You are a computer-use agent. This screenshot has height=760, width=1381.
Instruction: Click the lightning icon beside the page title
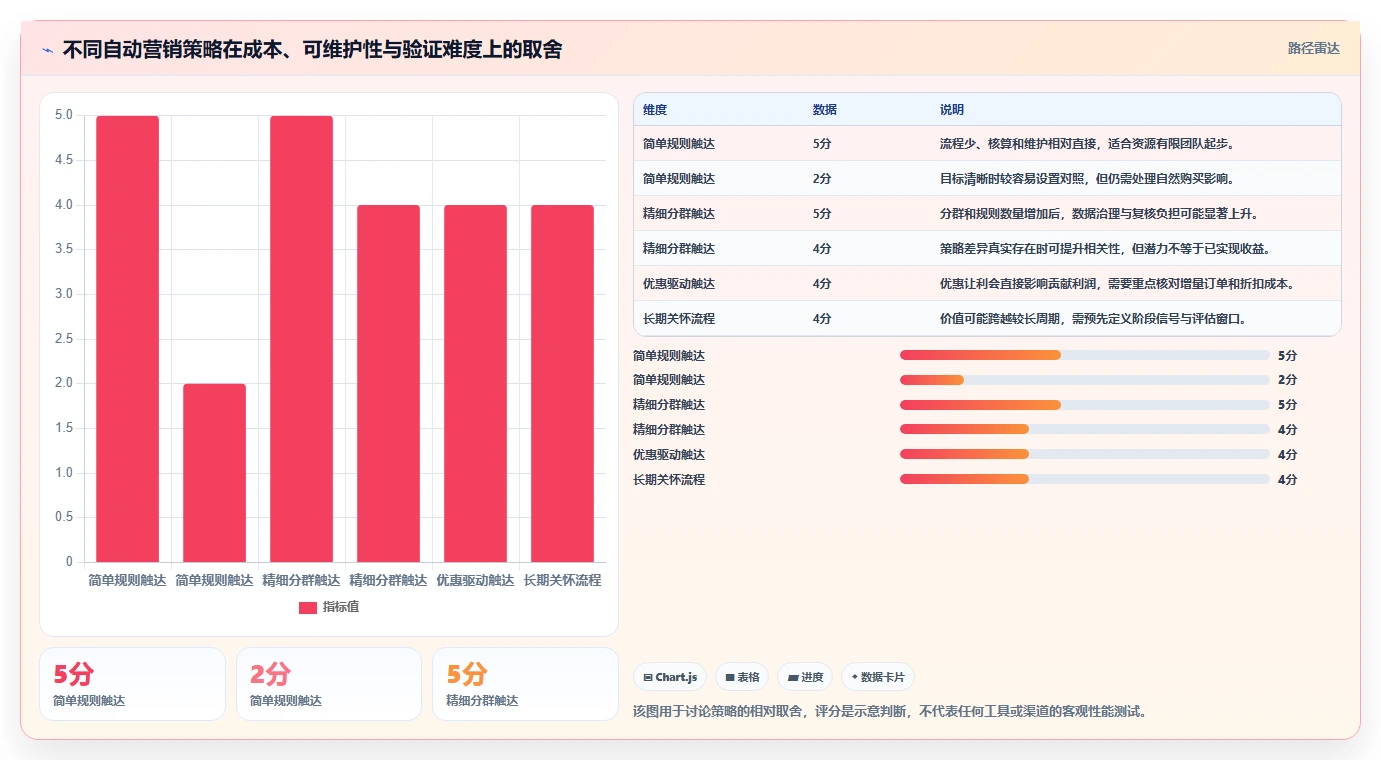[48, 50]
